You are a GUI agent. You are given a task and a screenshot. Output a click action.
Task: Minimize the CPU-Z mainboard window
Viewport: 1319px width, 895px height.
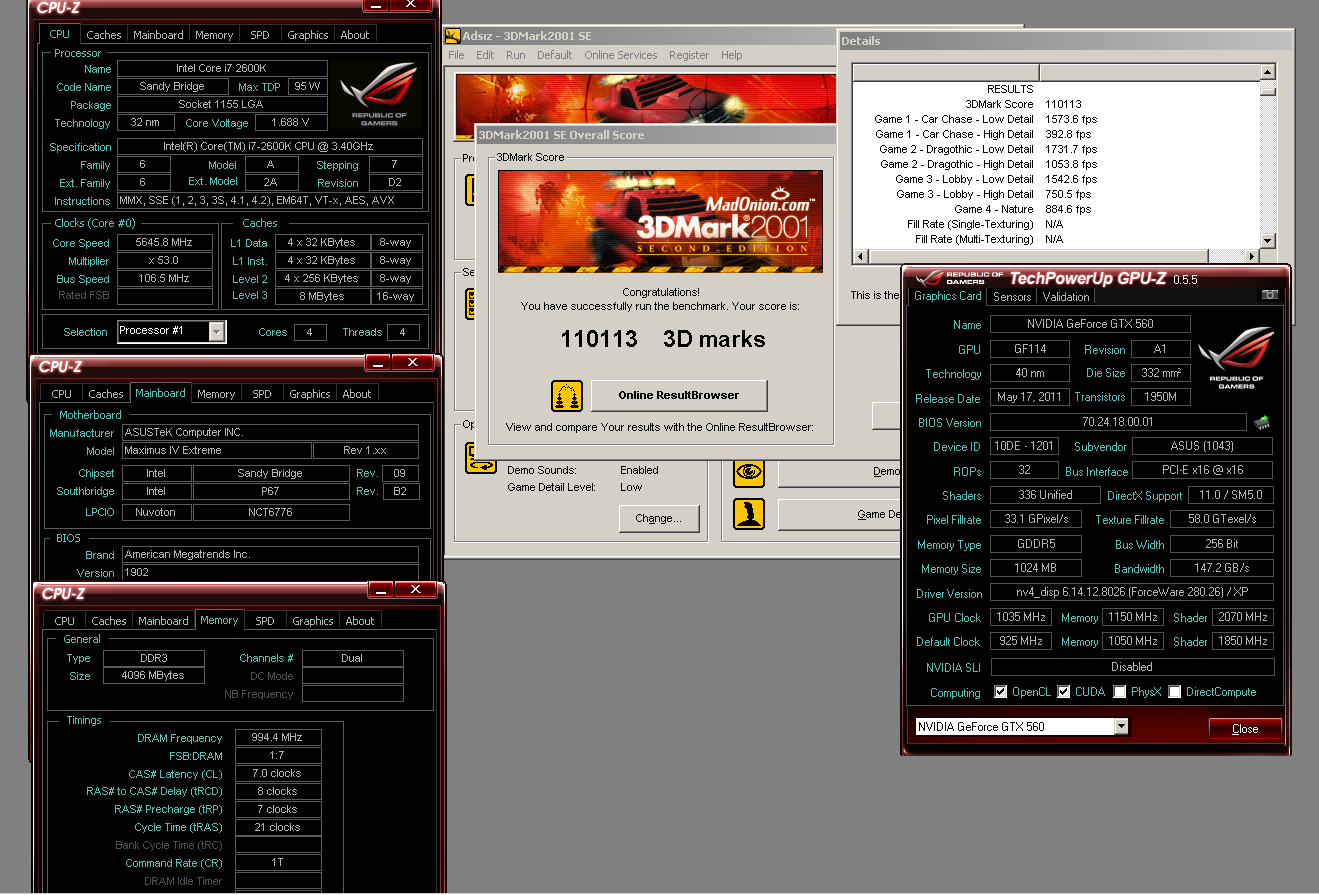[x=377, y=362]
